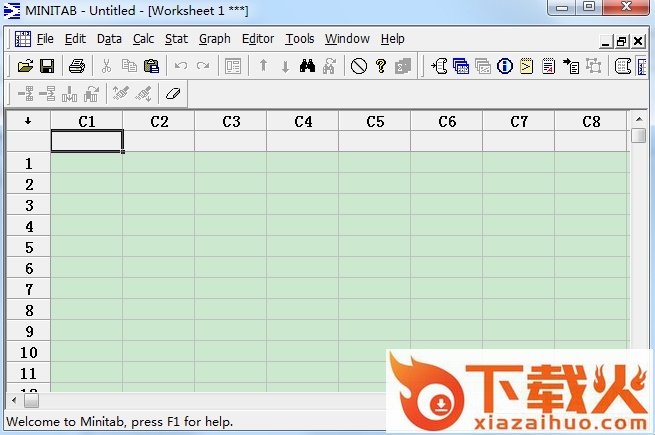
Task: Click the Clear Cells eraser icon
Action: click(x=172, y=93)
